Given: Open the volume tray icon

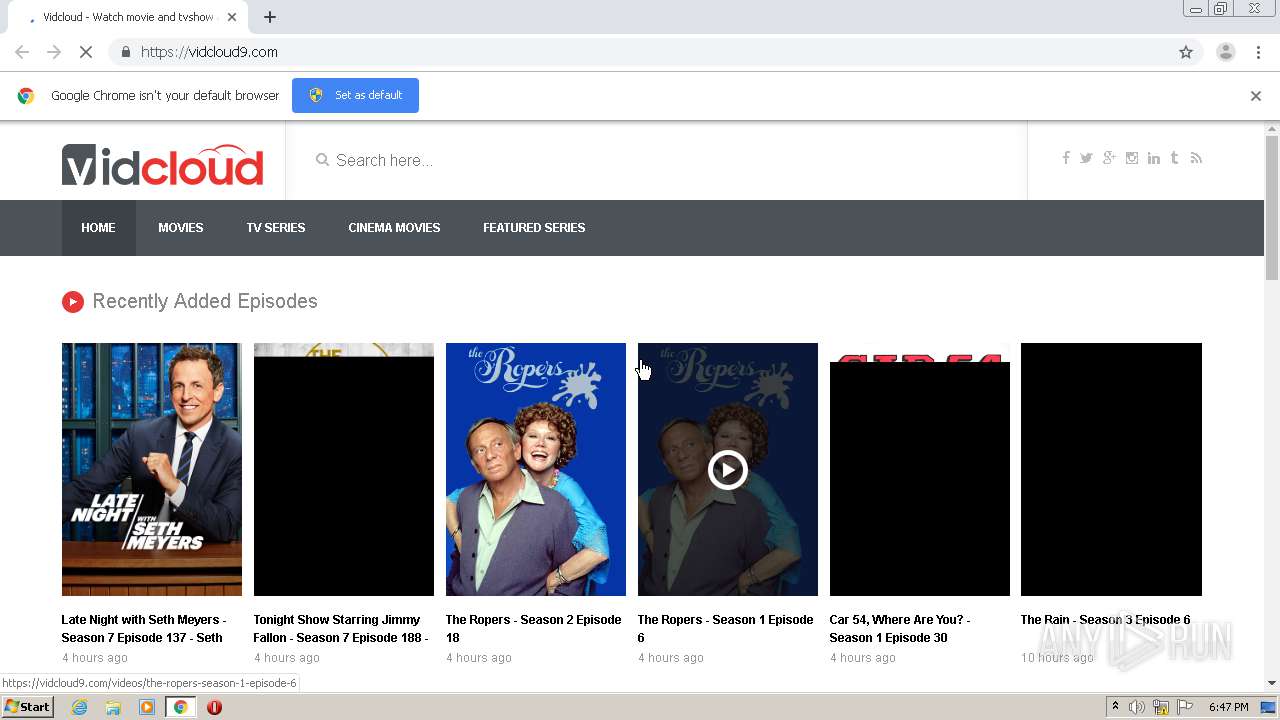Looking at the screenshot, I should tap(1137, 707).
